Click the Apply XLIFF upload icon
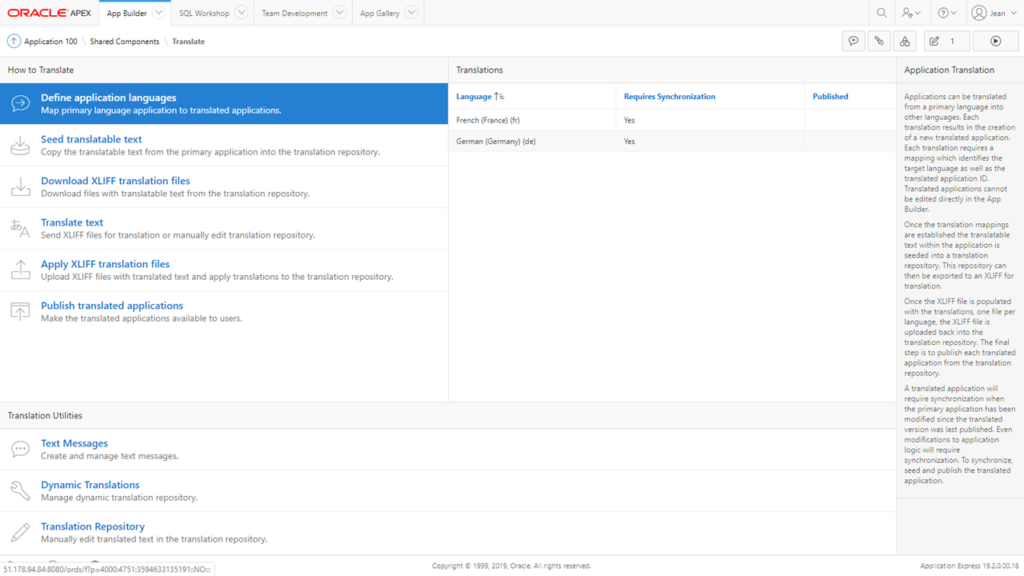The height and width of the screenshot is (576, 1024). (x=20, y=270)
